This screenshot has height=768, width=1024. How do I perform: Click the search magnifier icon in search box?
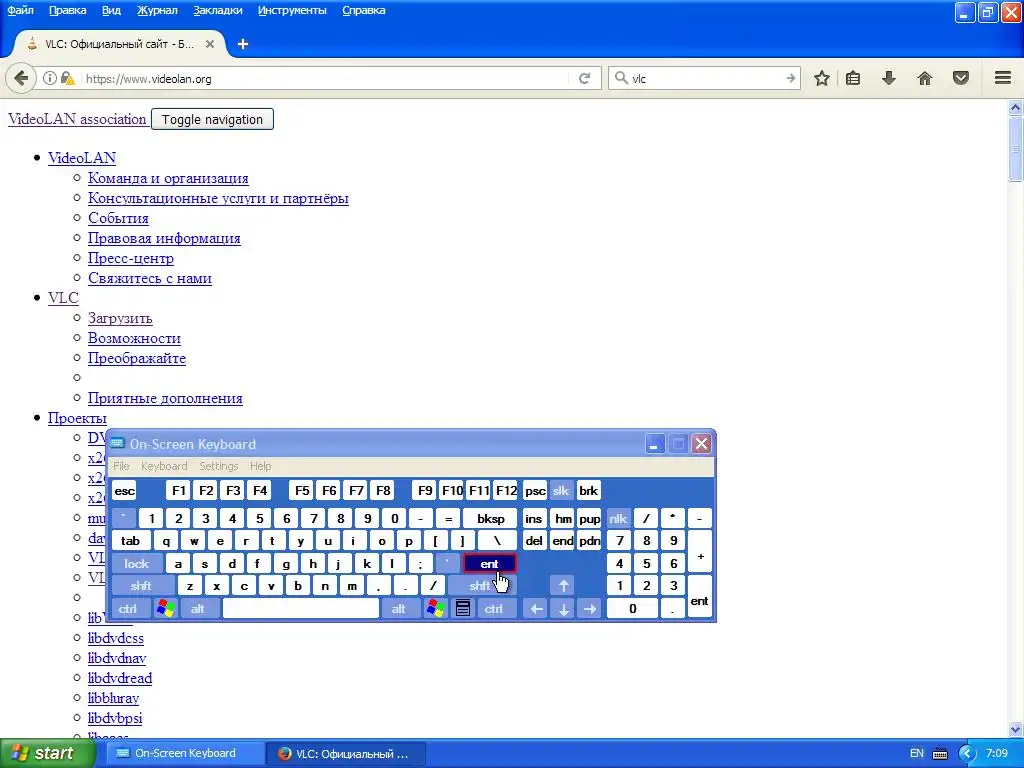(620, 78)
